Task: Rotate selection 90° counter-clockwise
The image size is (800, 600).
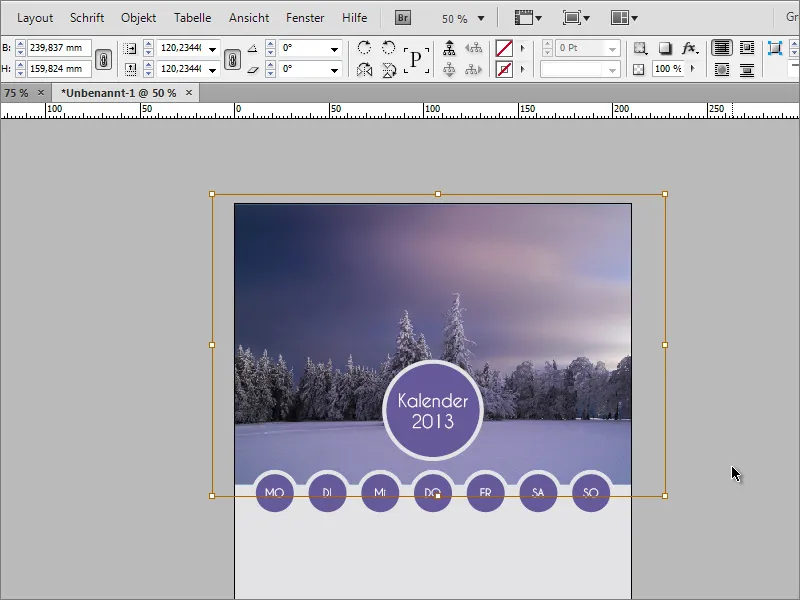Action: pos(389,48)
